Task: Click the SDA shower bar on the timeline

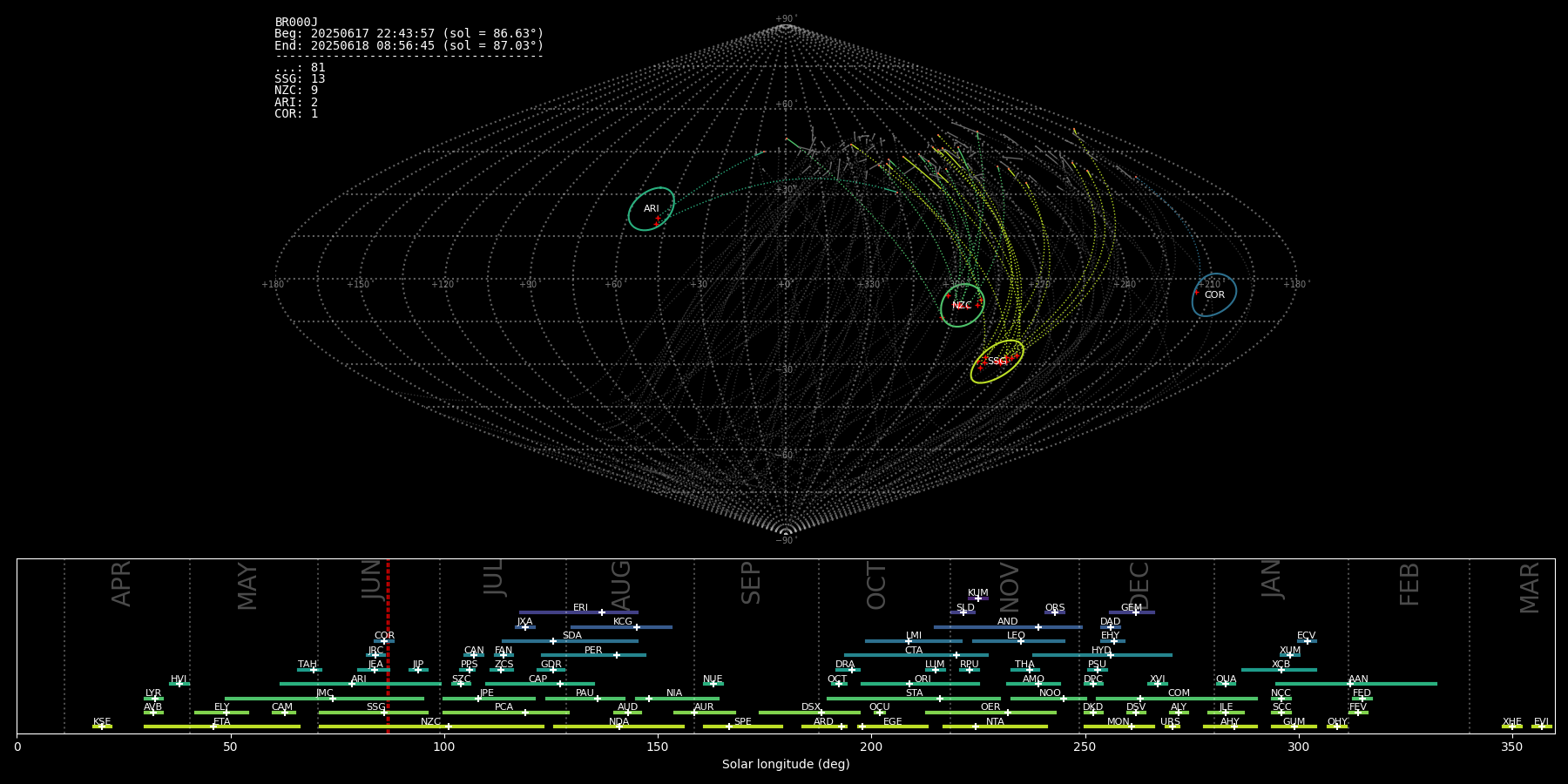Action: (570, 641)
